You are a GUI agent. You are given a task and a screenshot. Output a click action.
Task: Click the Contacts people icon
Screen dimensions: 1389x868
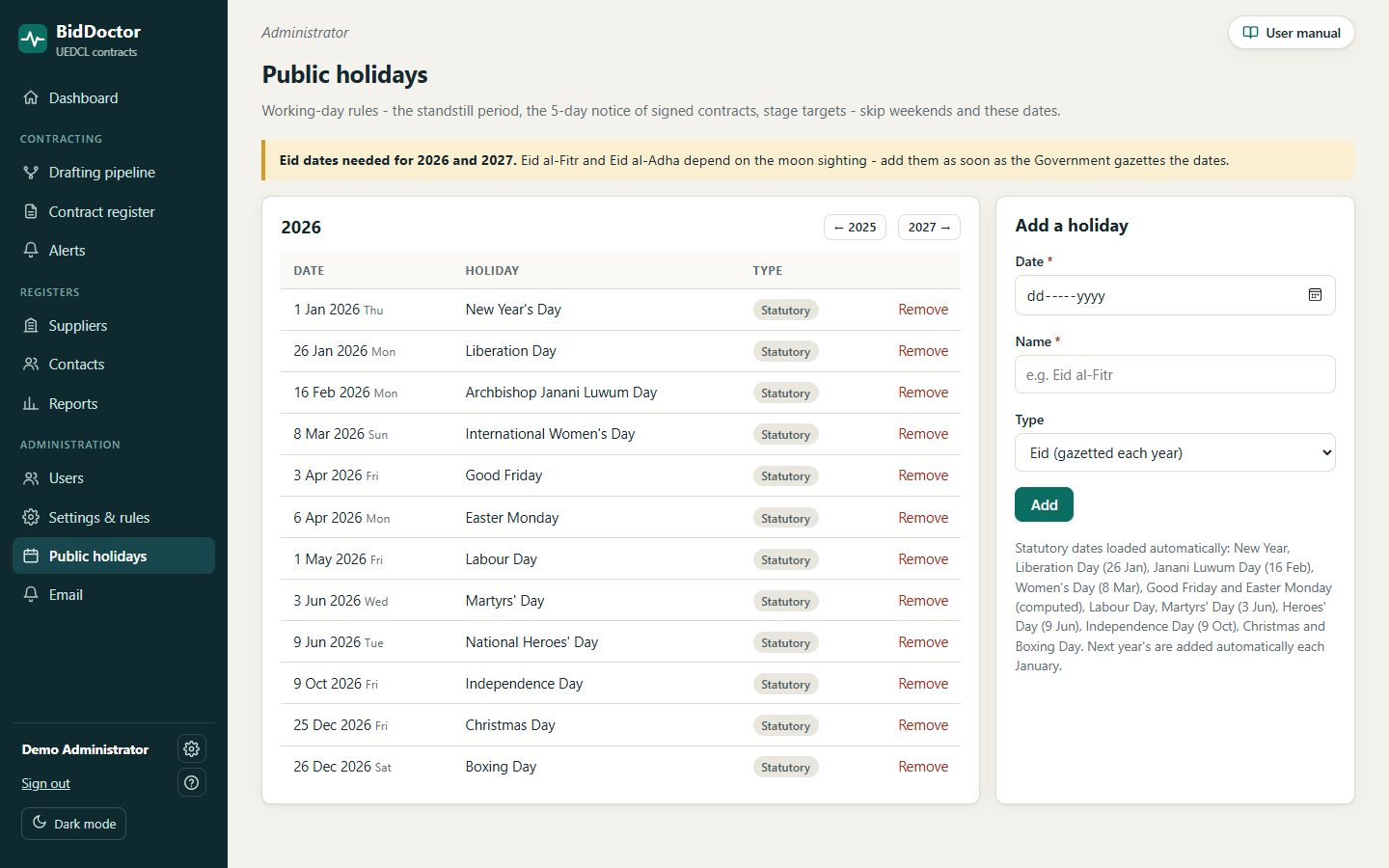coord(31,364)
